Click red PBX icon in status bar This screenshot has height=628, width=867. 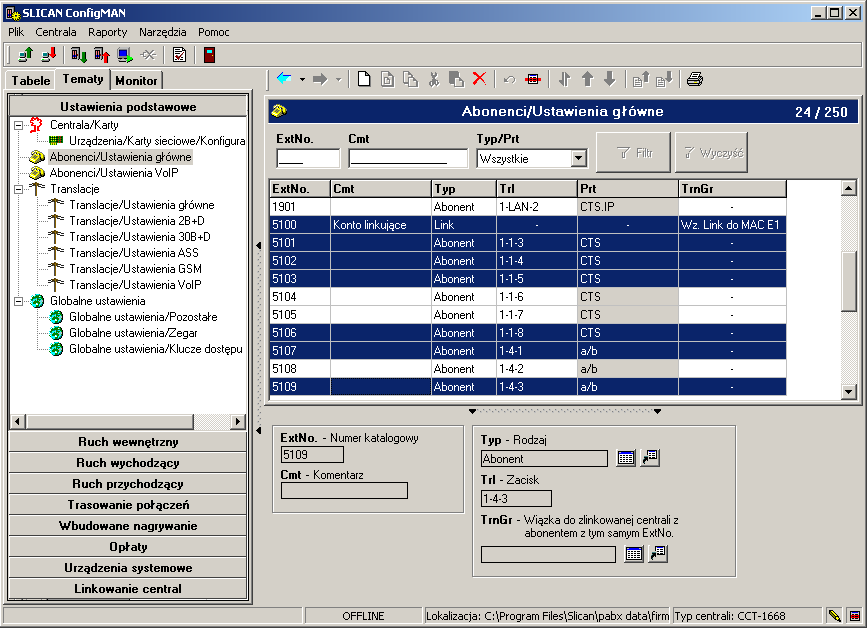(855, 615)
